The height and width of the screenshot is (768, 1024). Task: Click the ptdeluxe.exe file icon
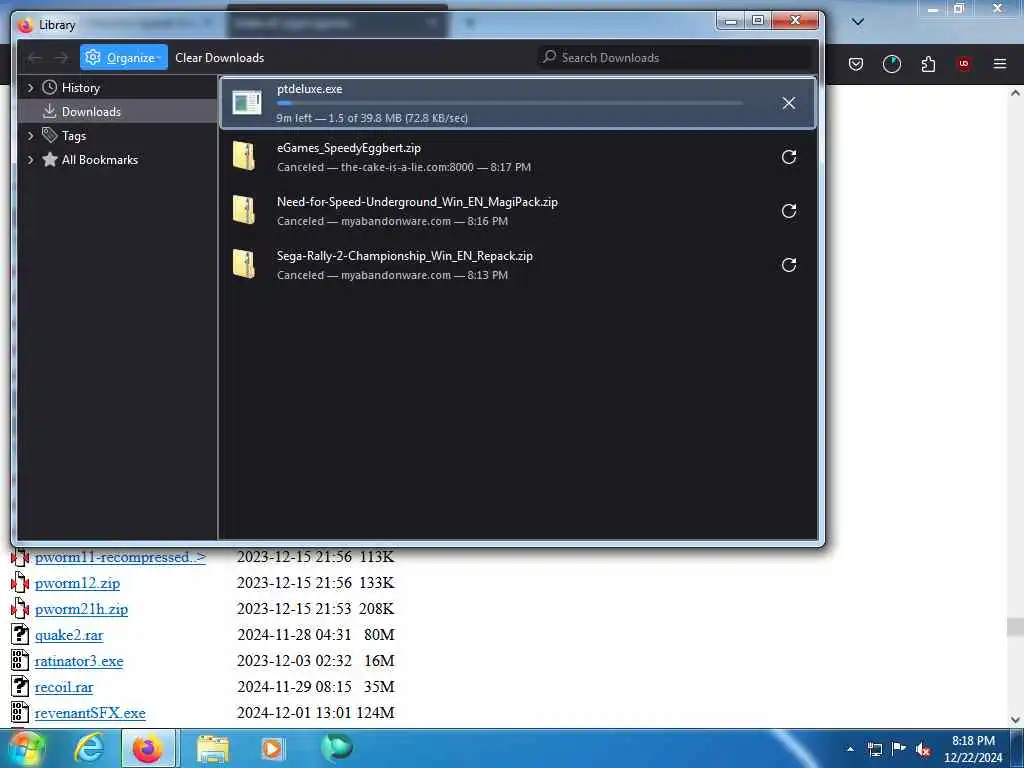point(247,103)
